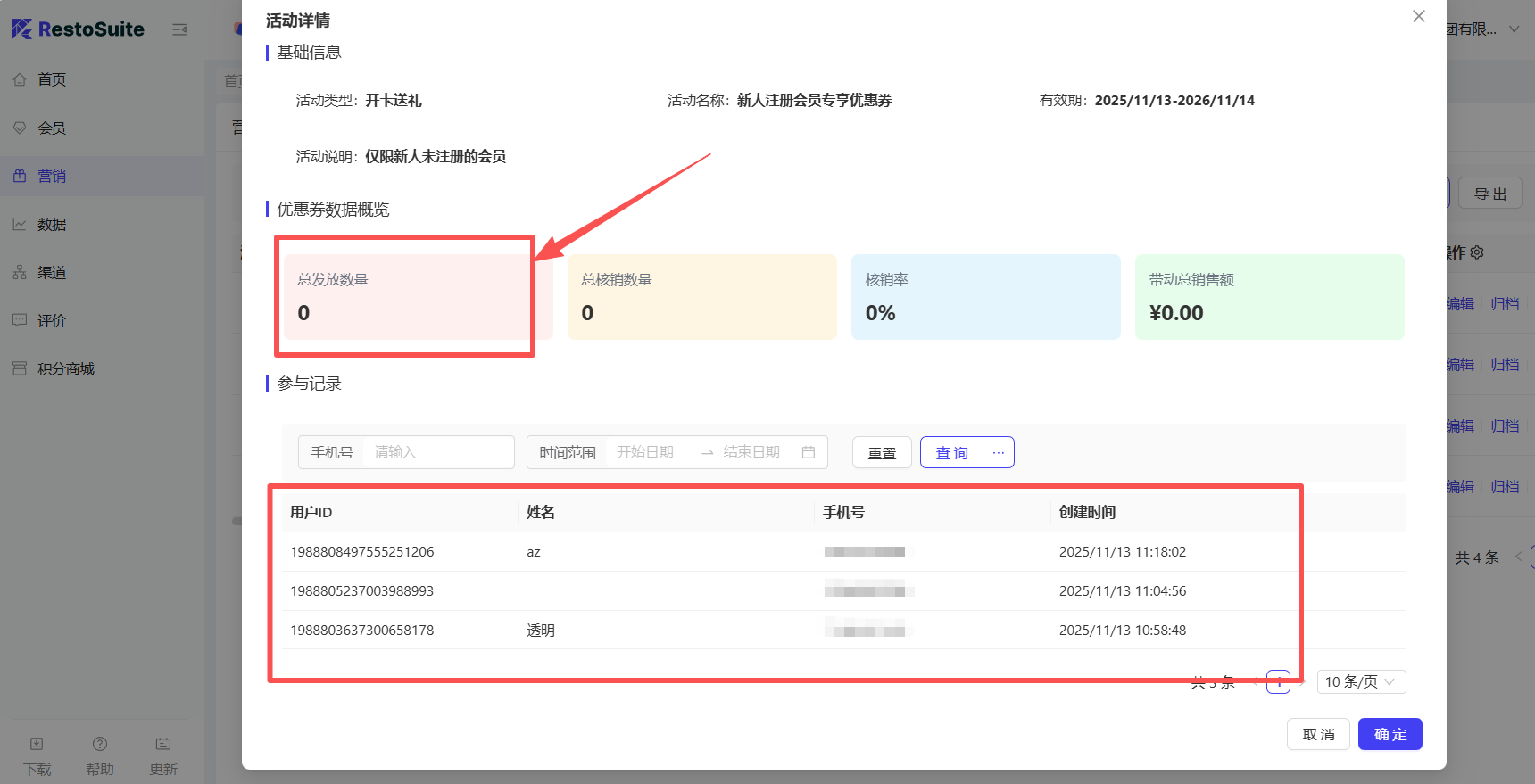Click the 下载 icon at sidebar bottom
This screenshot has height=784, width=1535.
[37, 744]
